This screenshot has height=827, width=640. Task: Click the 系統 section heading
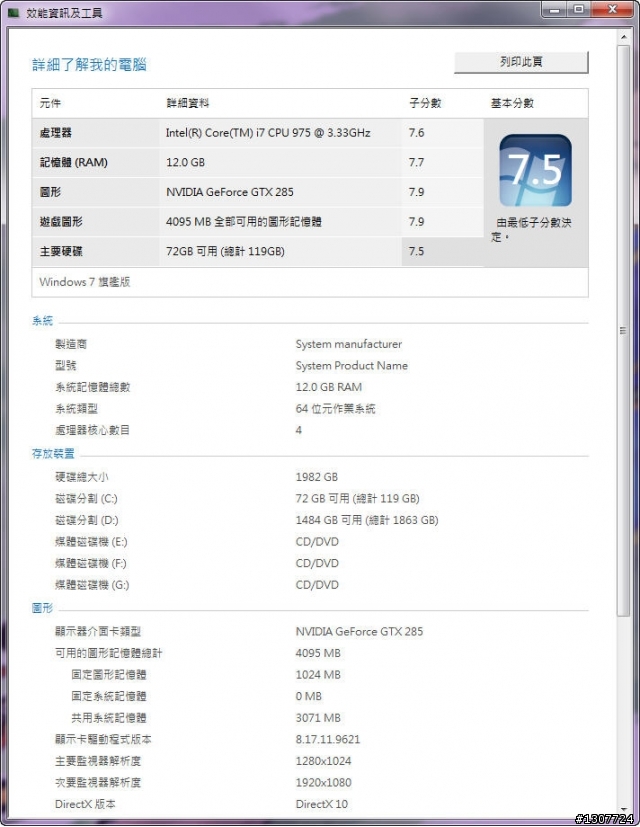[x=42, y=321]
